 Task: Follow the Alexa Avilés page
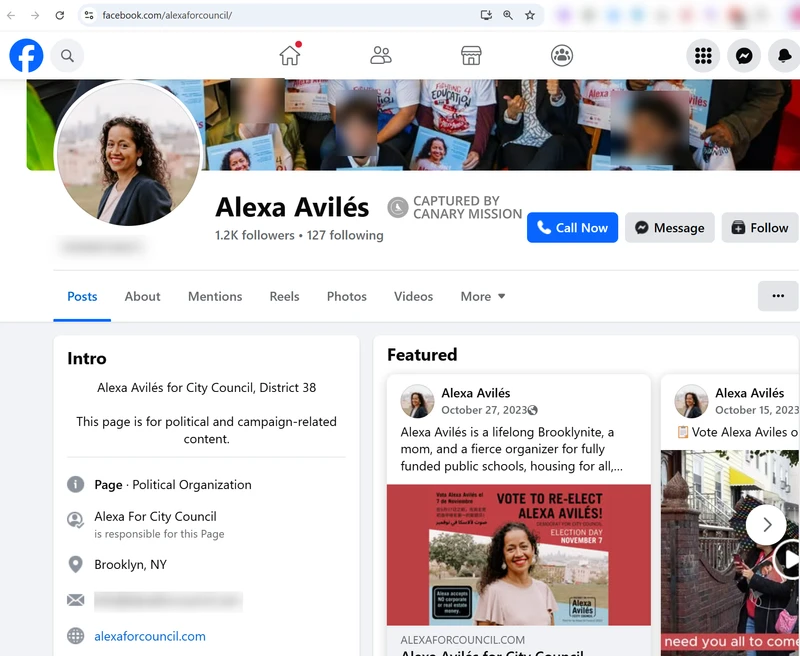coord(760,228)
